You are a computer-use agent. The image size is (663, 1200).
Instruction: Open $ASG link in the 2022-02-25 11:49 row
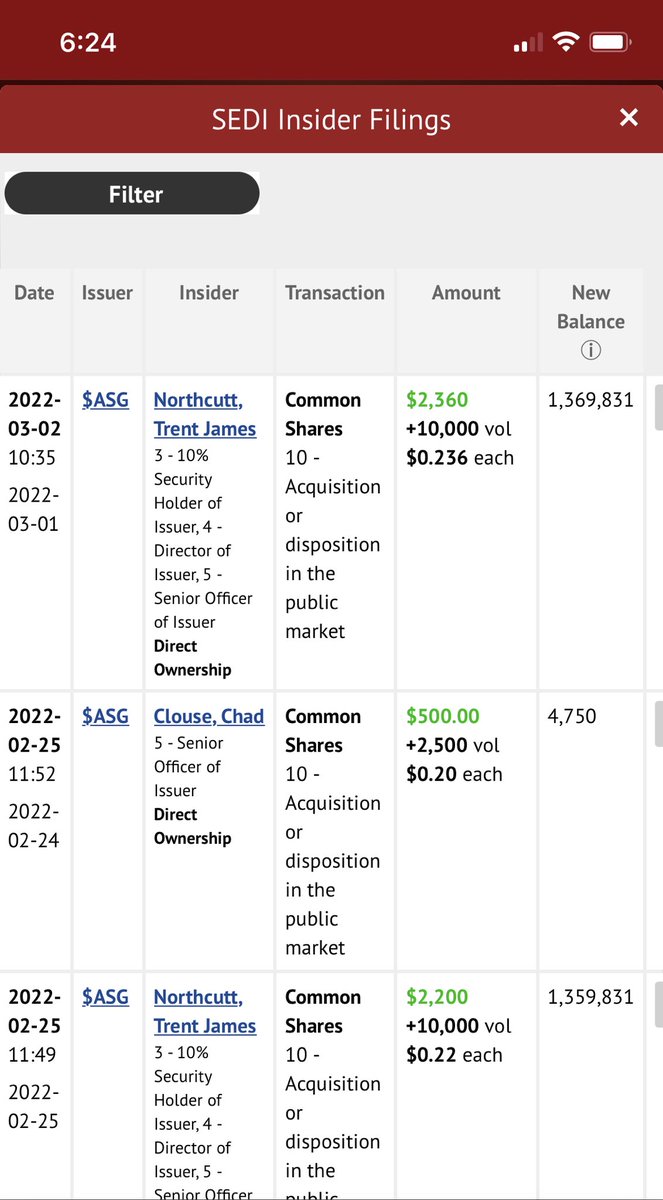(x=105, y=997)
